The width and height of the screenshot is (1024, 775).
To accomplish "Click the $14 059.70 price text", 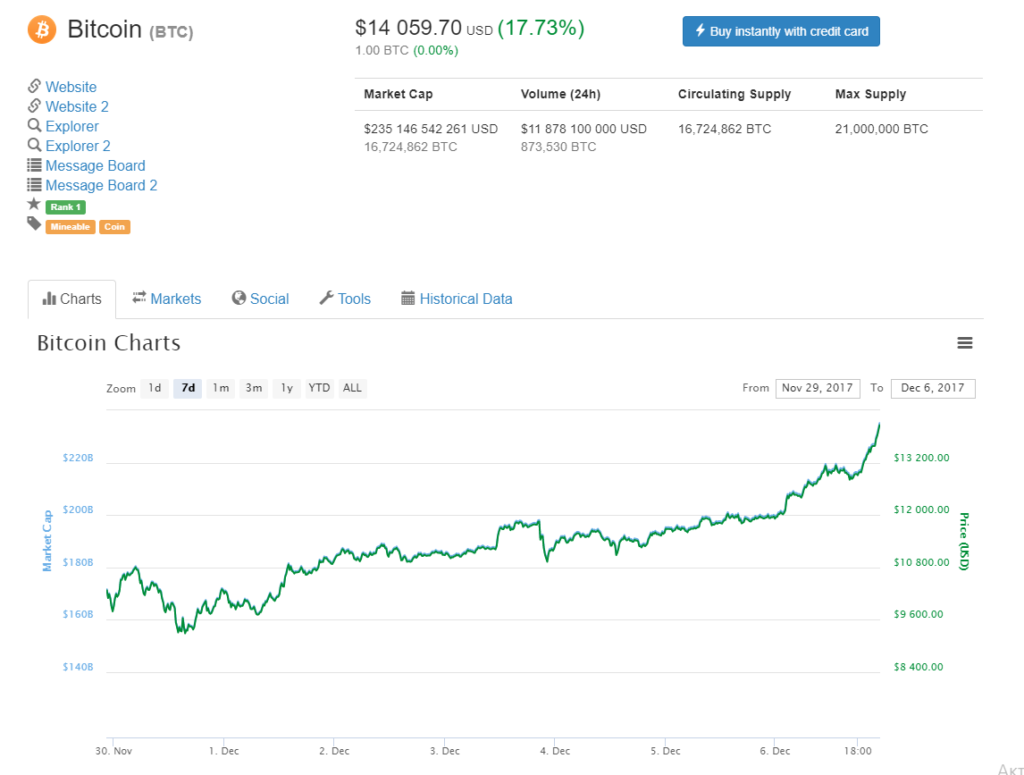I will click(408, 28).
